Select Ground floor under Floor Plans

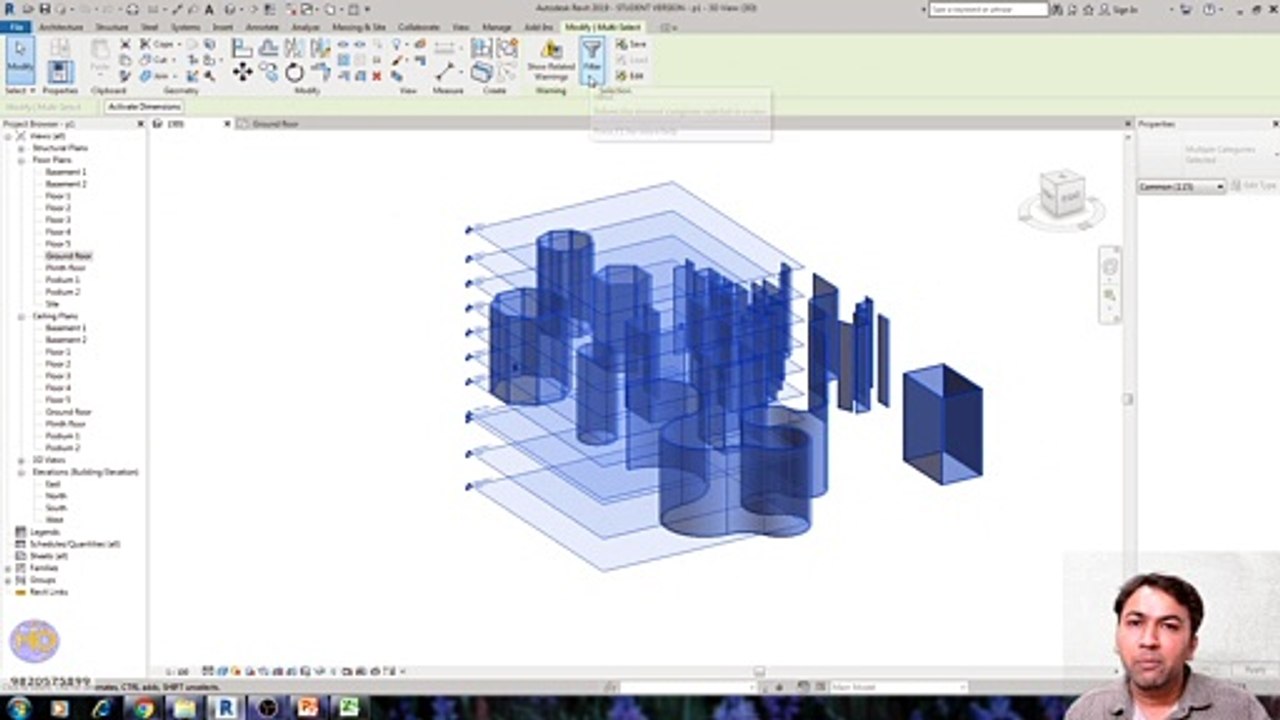pos(68,256)
